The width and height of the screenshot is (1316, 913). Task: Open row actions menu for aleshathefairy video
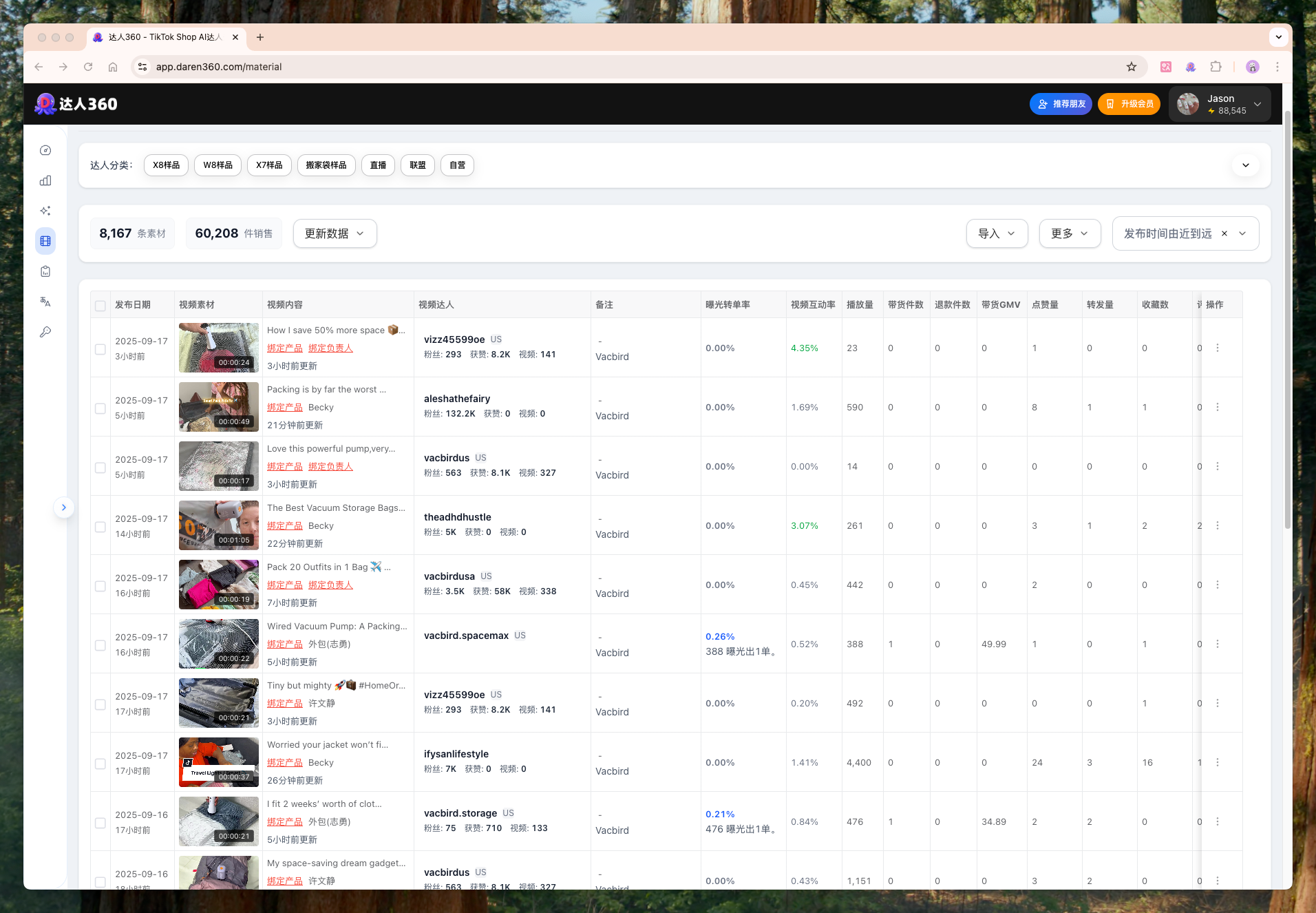pos(1218,407)
